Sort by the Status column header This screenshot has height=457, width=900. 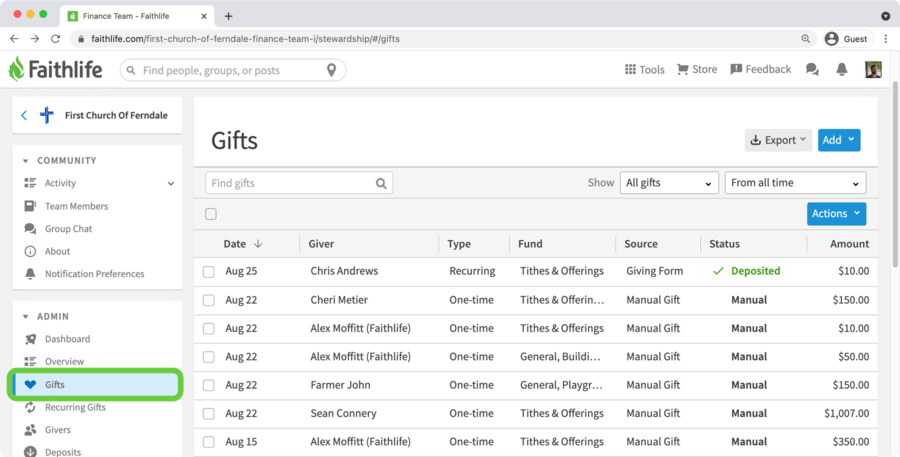pos(724,244)
